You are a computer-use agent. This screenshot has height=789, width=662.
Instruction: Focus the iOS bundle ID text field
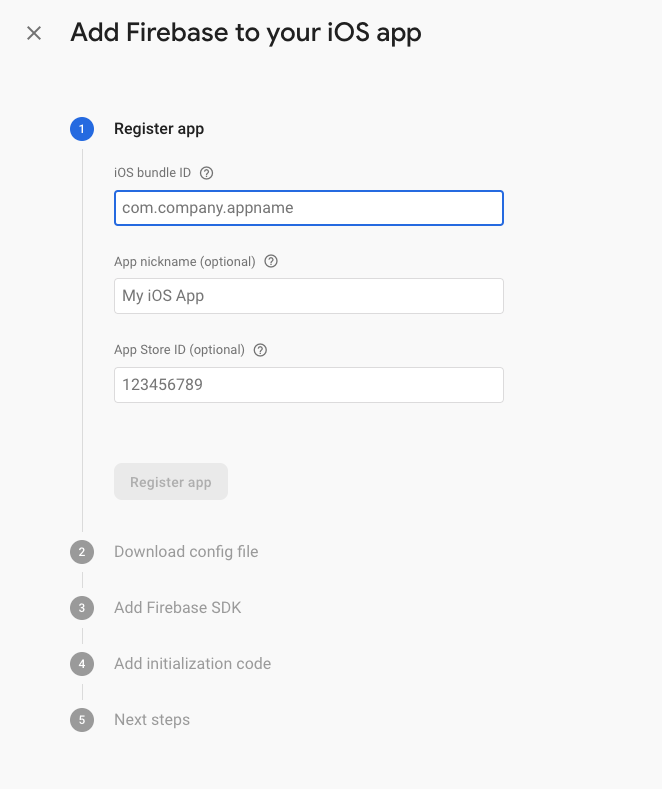tap(308, 208)
